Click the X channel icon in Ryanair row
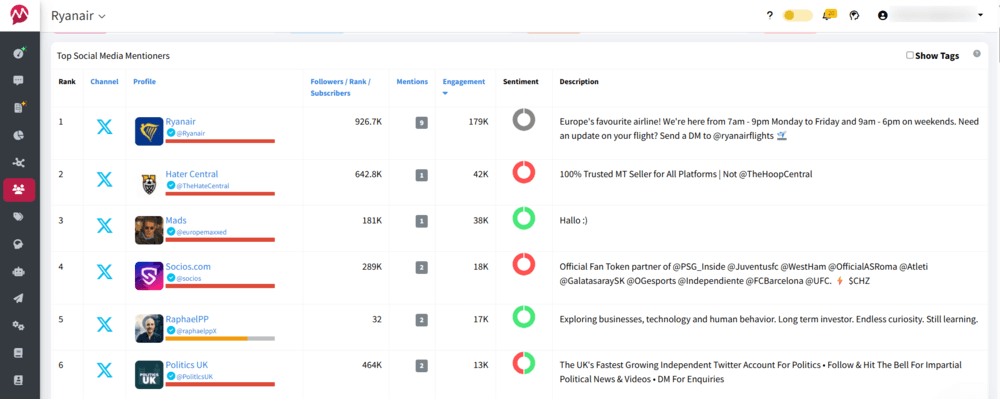Screen dimensions: 1000x399 coord(104,127)
